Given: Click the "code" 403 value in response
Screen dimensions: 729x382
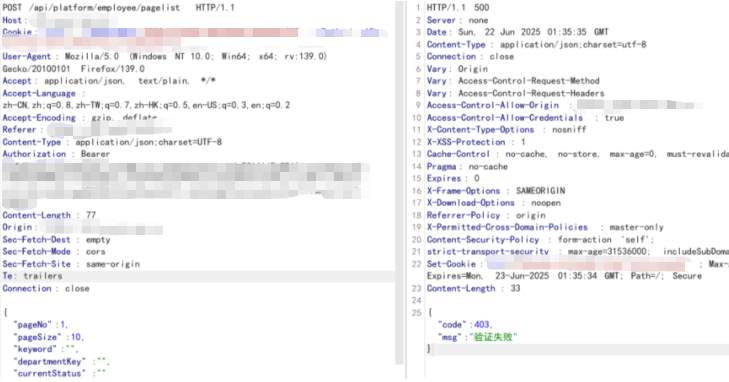Looking at the screenshot, I should point(481,325).
